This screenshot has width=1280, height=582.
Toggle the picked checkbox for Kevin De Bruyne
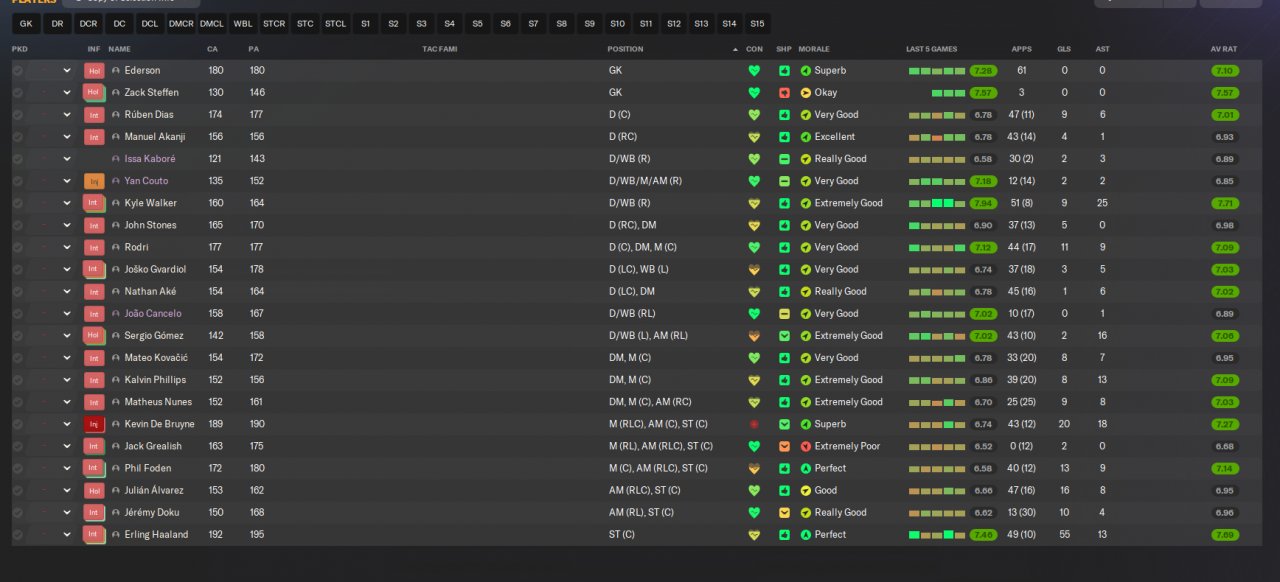[x=18, y=424]
